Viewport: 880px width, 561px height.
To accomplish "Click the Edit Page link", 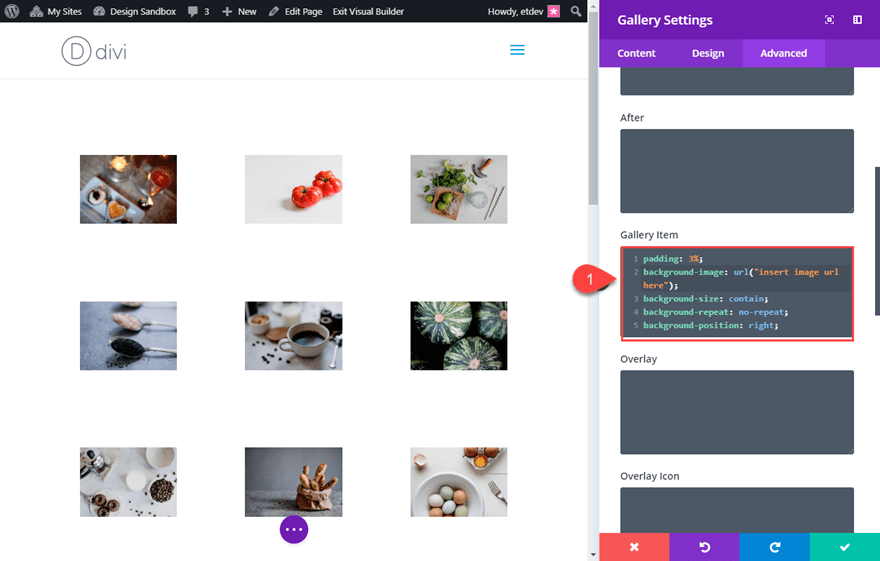I will tap(295, 11).
